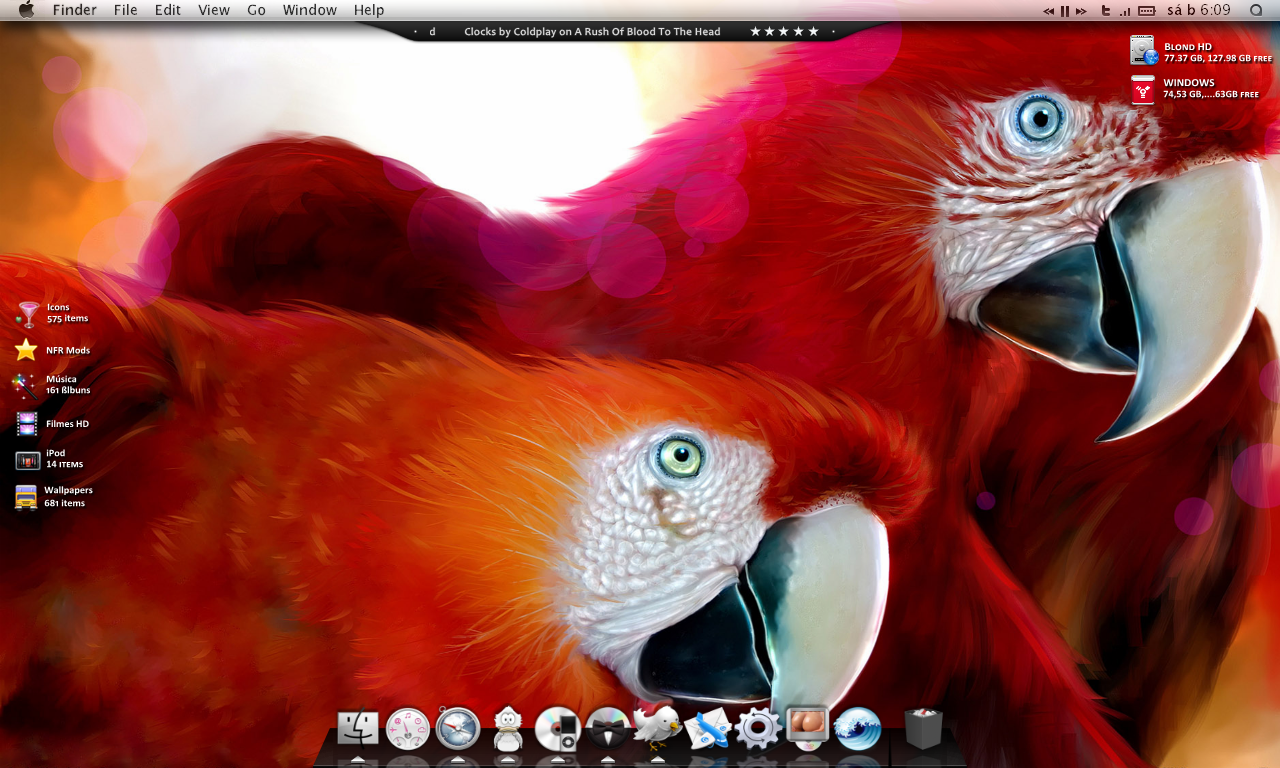Open the Help menu
Image resolution: width=1280 pixels, height=768 pixels.
tap(369, 10)
